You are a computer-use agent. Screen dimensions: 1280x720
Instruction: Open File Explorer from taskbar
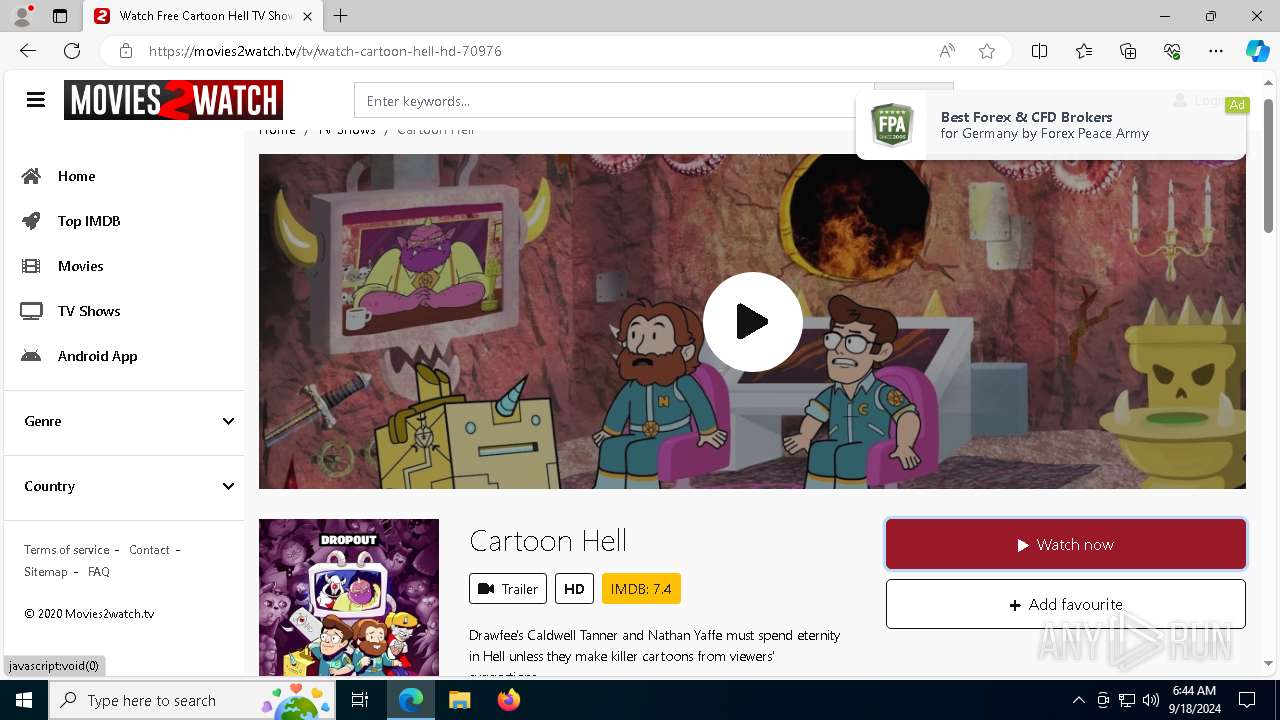pos(459,700)
